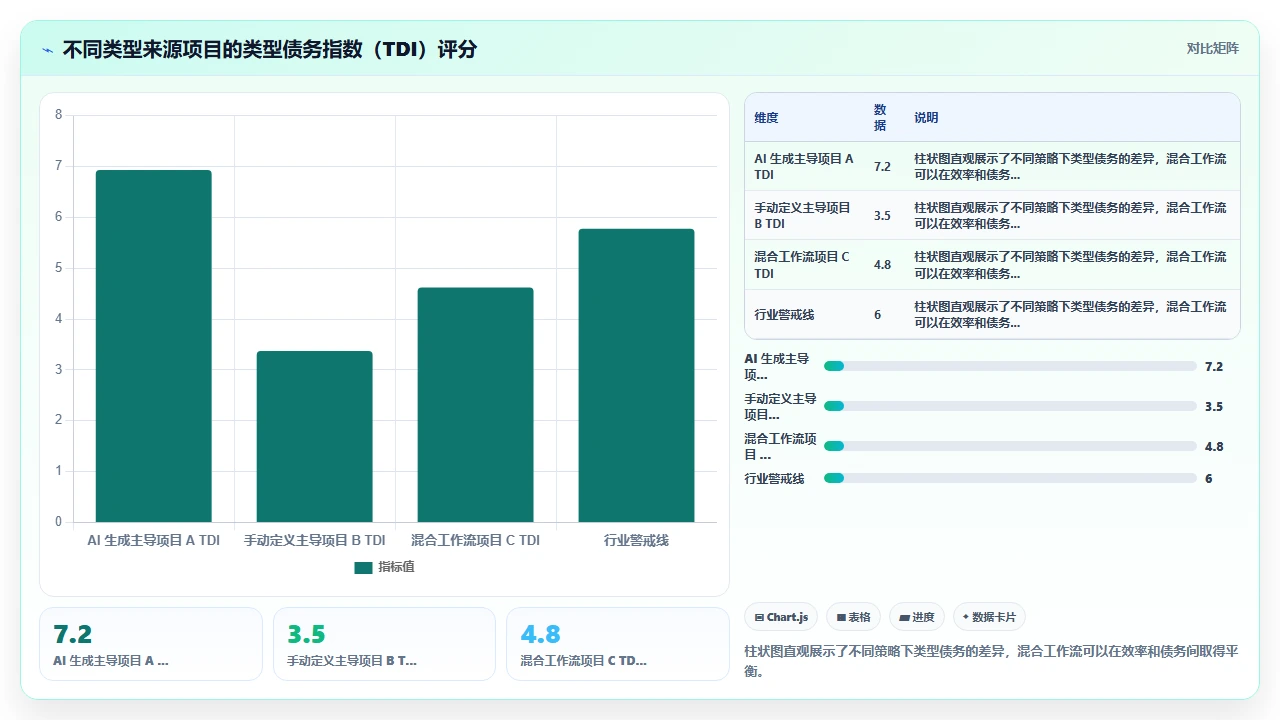Click the lightning icon beside the dashboard title

coord(47,49)
